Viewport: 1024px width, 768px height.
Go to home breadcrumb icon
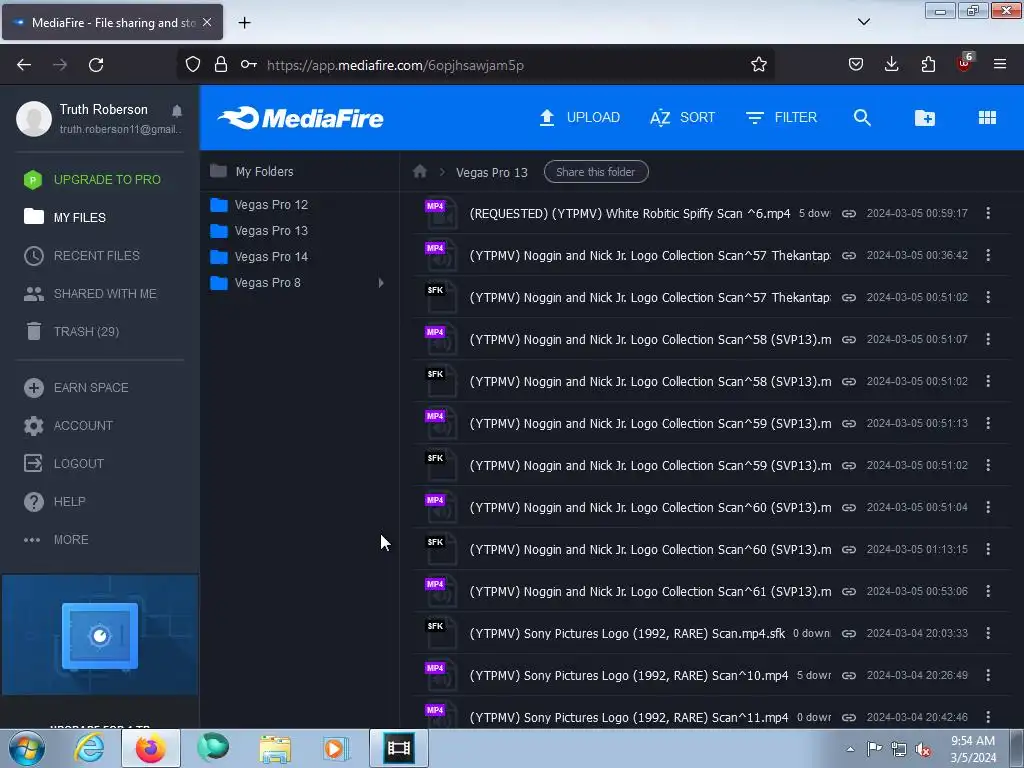click(420, 172)
